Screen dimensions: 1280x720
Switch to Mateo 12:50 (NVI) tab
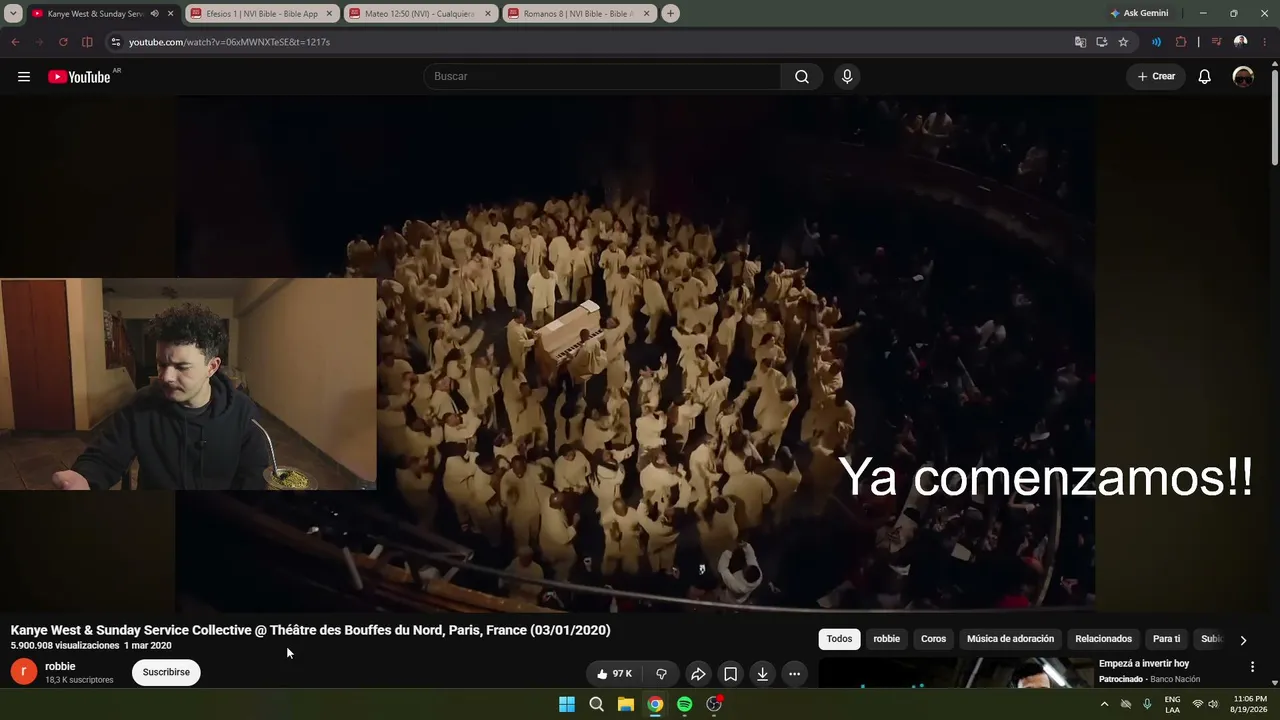point(420,14)
